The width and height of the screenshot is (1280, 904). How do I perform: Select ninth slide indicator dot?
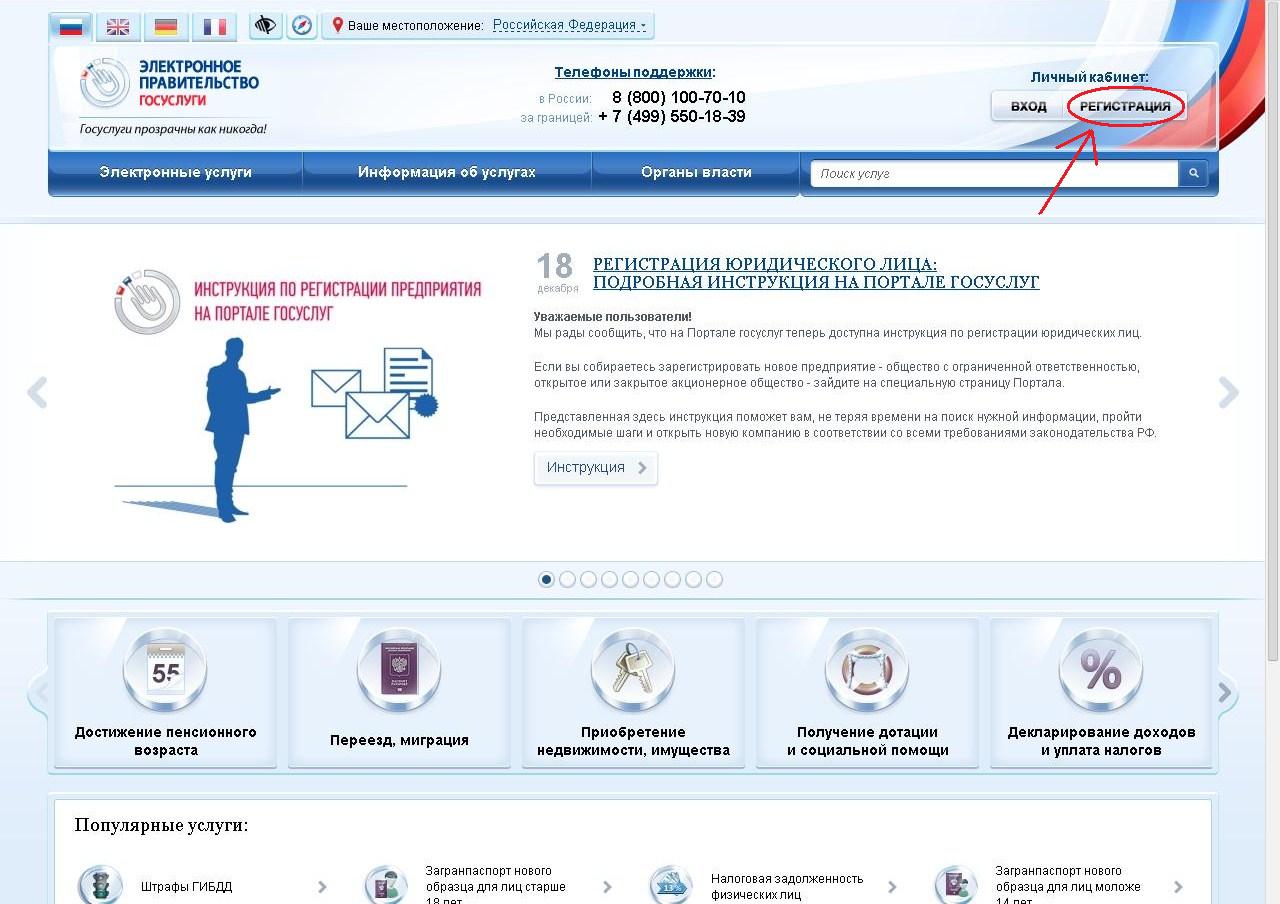point(714,579)
